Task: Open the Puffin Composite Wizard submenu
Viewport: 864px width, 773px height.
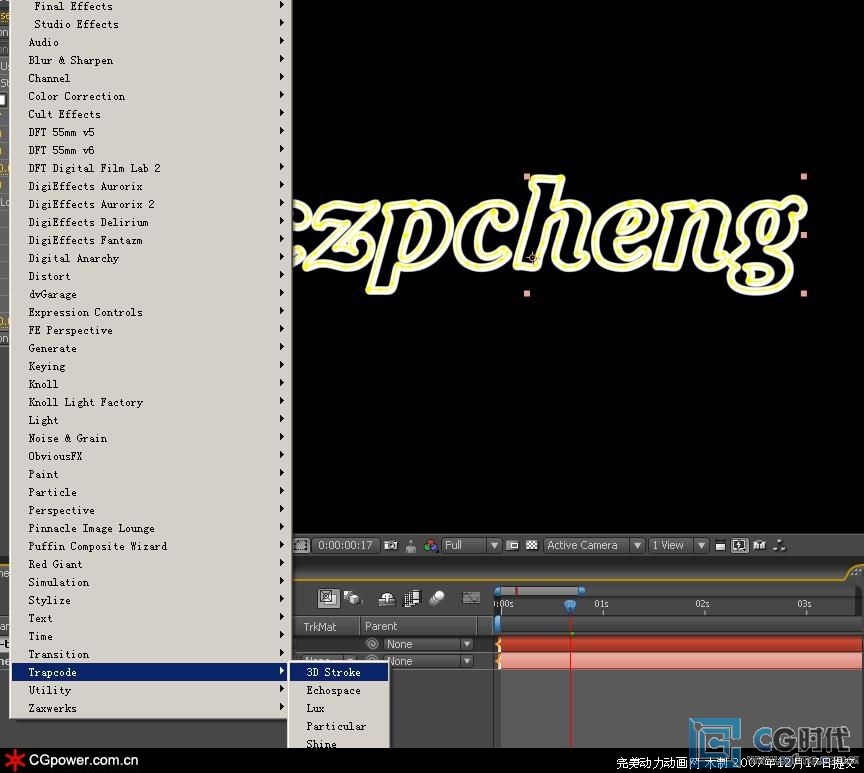Action: click(x=150, y=546)
